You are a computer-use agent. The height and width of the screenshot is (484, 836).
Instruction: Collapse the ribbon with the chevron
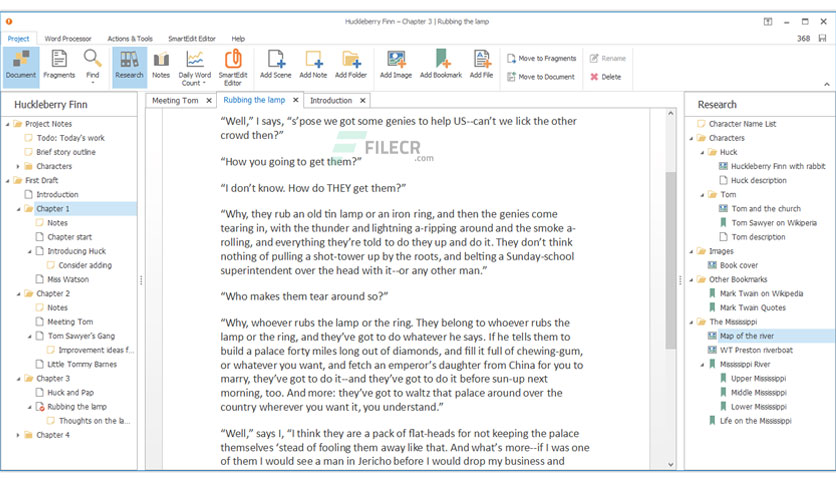(x=826, y=84)
